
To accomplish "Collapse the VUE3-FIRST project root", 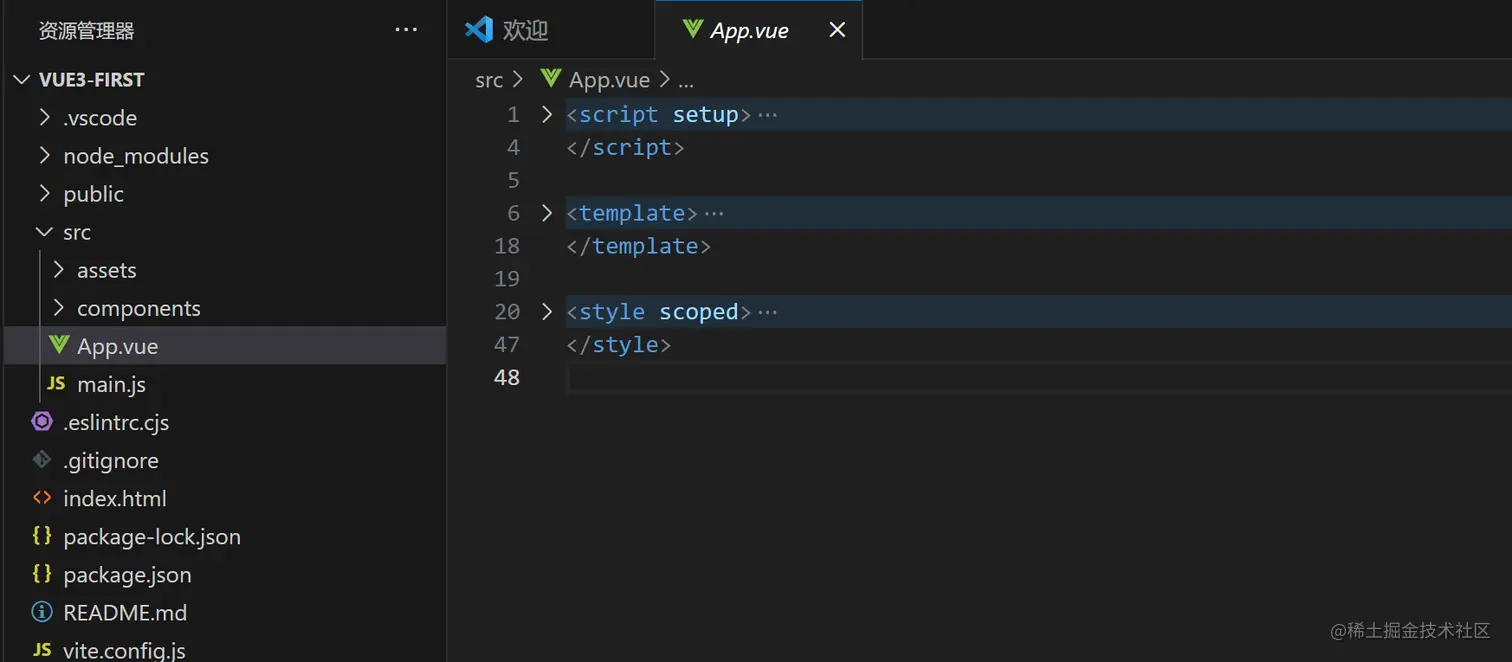I will tap(22, 80).
